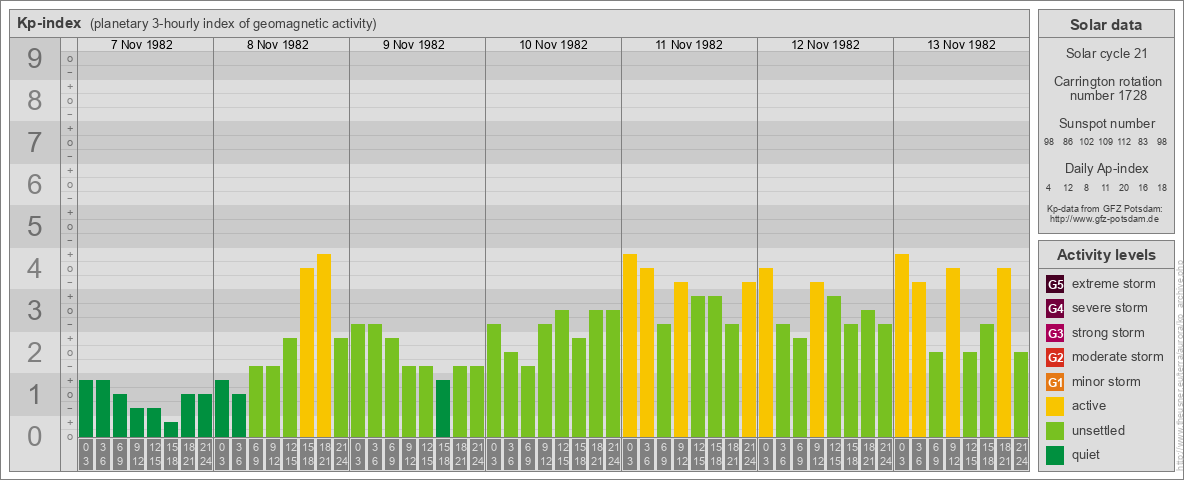This screenshot has width=1184, height=480.
Task: Select the G3 strong storm badge
Action: click(1055, 333)
